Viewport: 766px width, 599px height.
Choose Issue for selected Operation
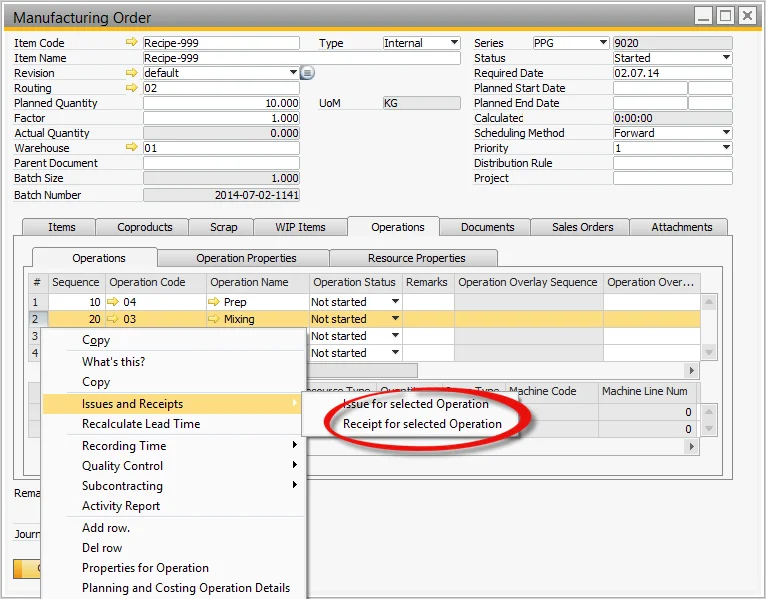[x=416, y=404]
